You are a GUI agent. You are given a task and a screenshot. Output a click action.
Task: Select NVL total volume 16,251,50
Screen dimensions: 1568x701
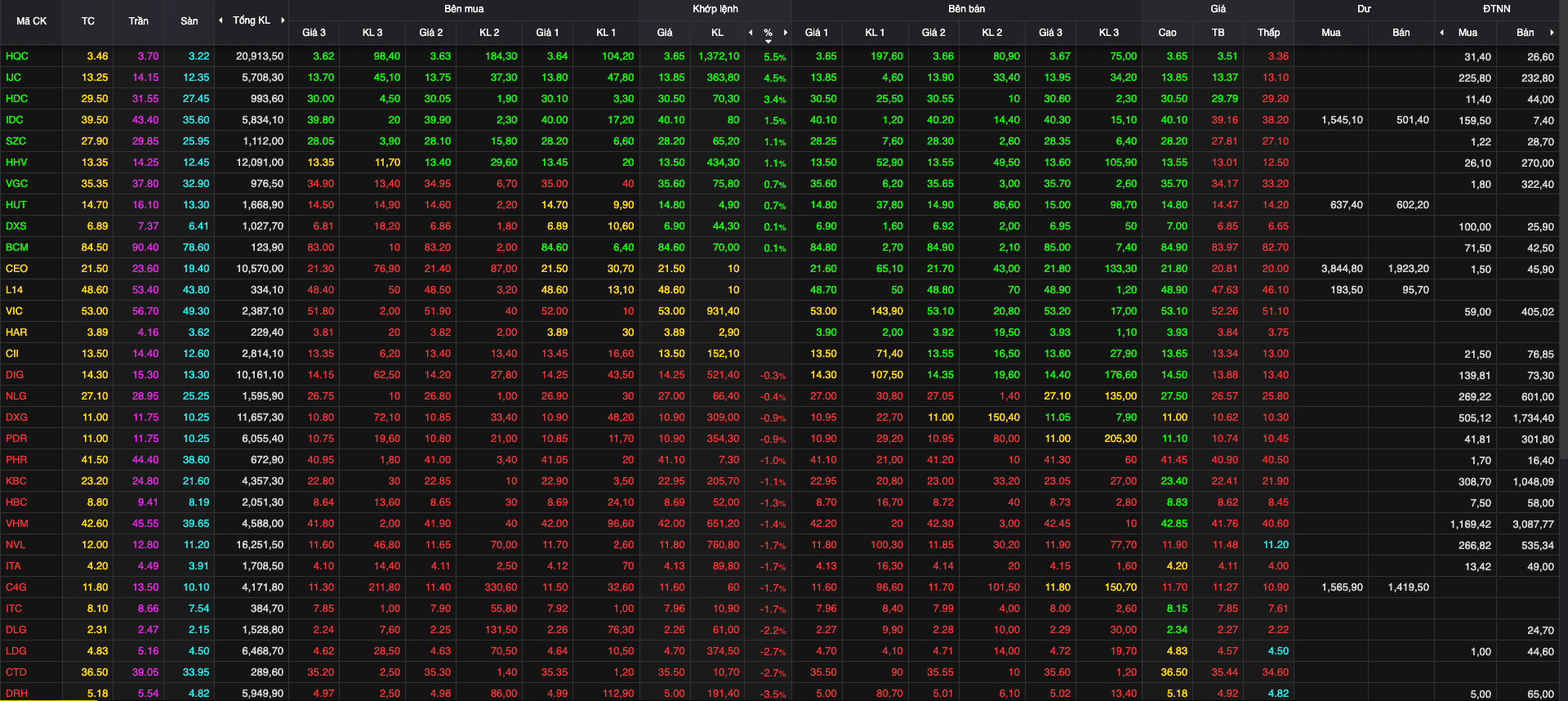[x=260, y=545]
